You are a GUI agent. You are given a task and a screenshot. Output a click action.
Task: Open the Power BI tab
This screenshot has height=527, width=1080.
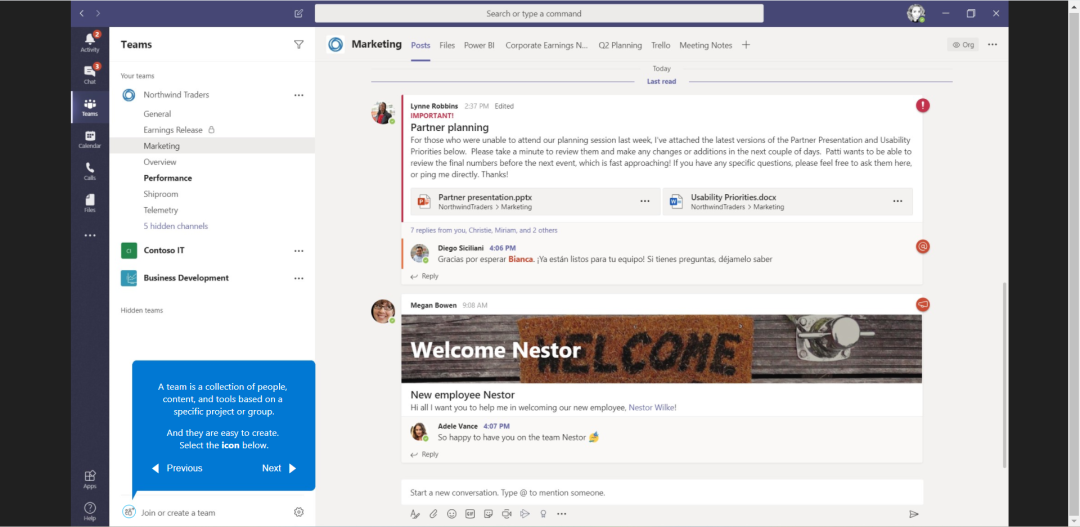(479, 45)
